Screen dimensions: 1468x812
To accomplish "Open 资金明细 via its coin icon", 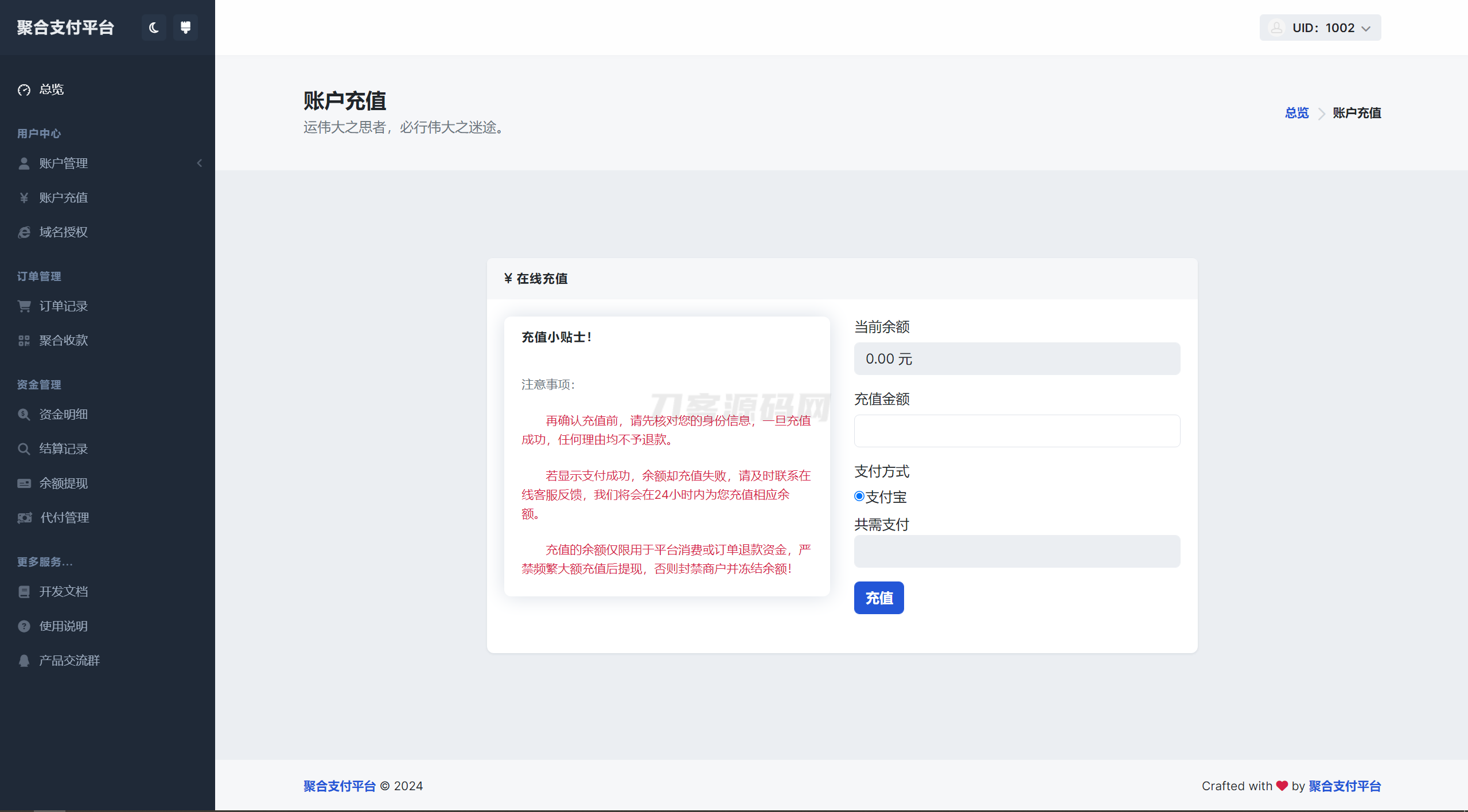I will pyautogui.click(x=24, y=414).
